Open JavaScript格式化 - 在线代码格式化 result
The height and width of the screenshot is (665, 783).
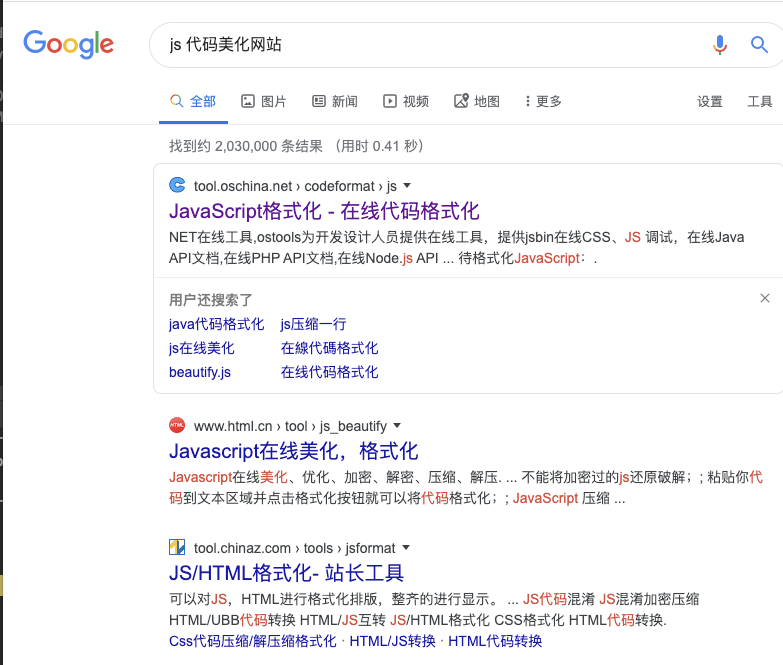[324, 211]
